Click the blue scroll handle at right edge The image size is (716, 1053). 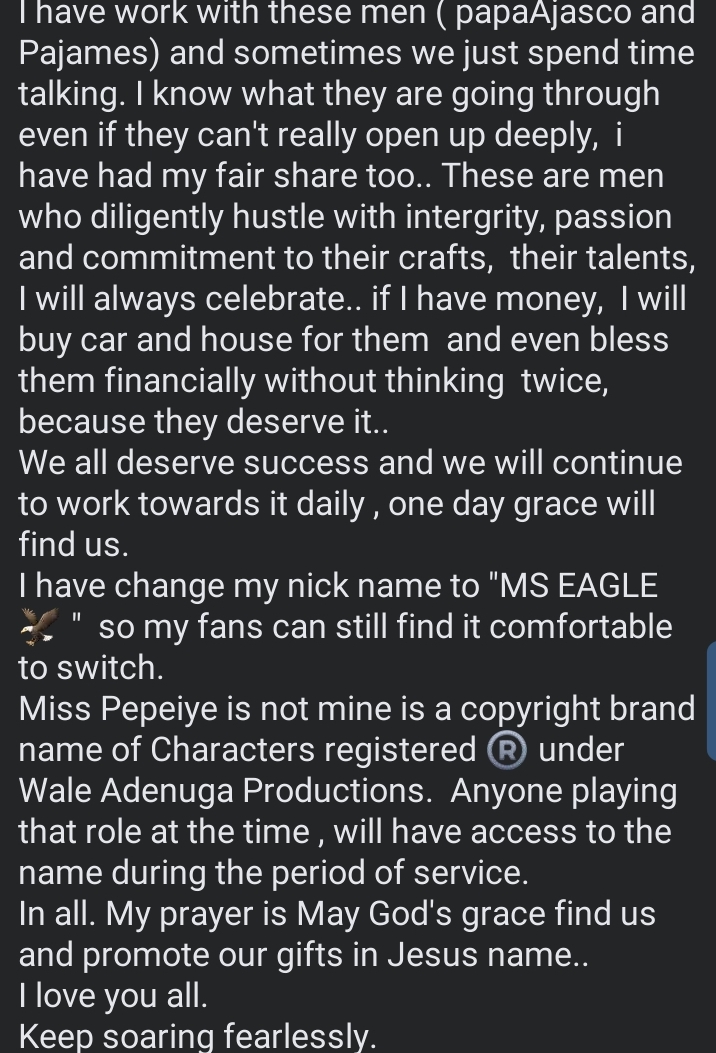[710, 700]
